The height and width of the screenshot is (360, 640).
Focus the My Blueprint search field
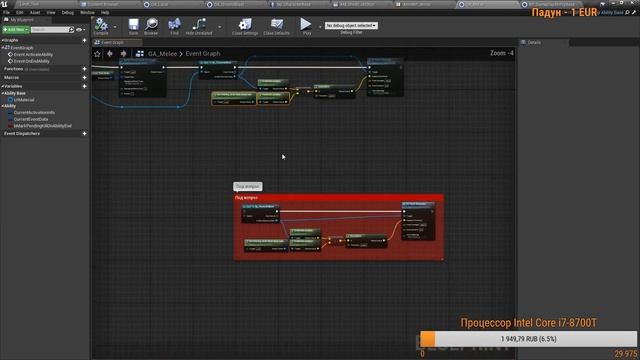(x=49, y=30)
